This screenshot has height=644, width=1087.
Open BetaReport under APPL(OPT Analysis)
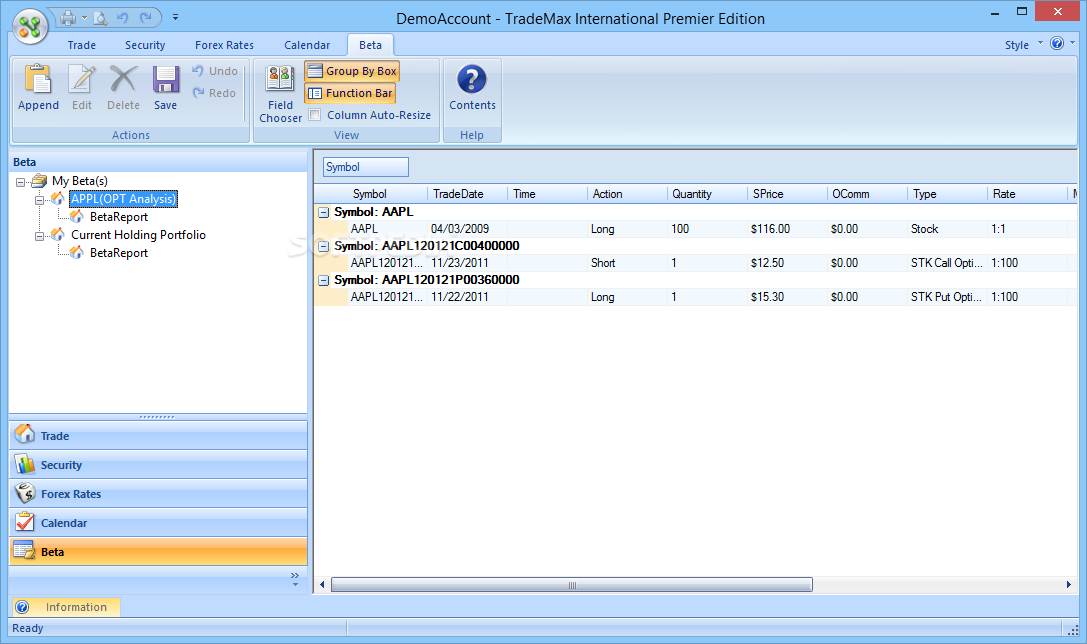pos(119,217)
